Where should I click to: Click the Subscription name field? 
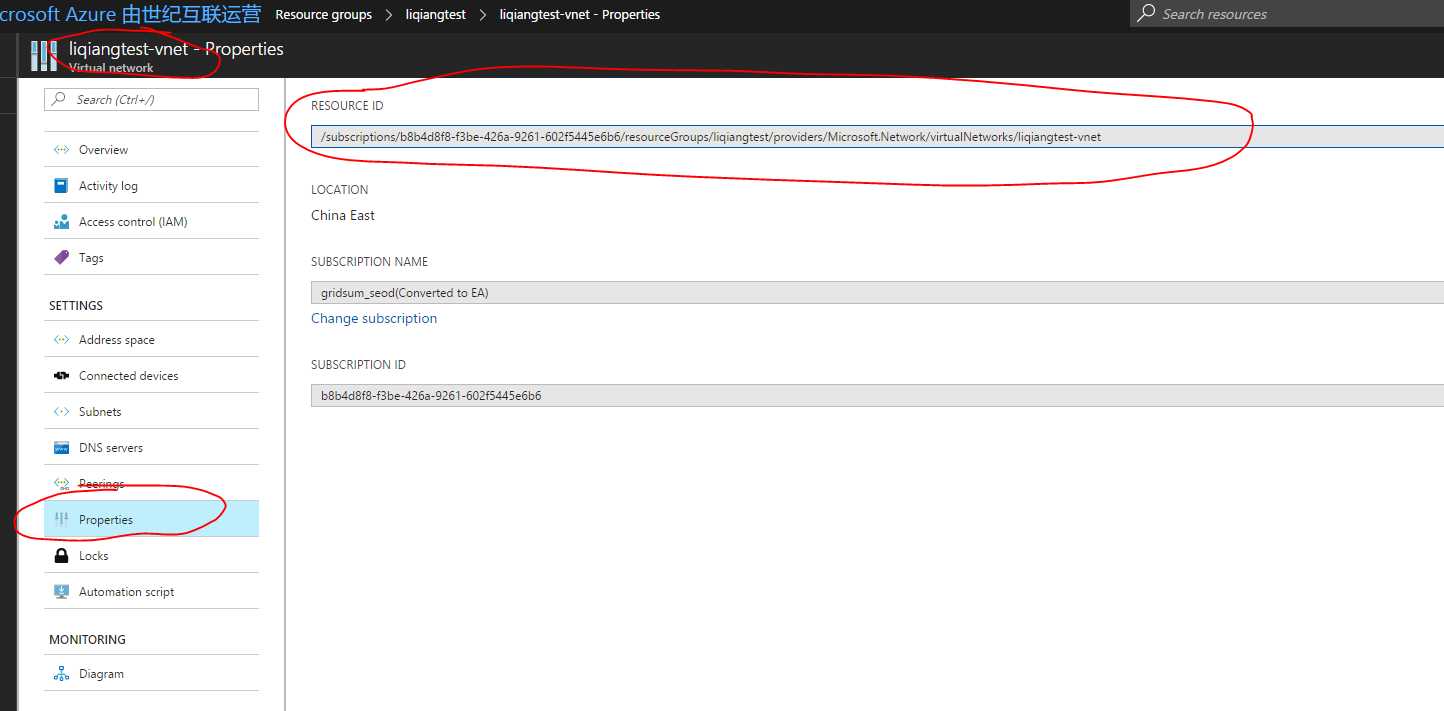pos(877,292)
